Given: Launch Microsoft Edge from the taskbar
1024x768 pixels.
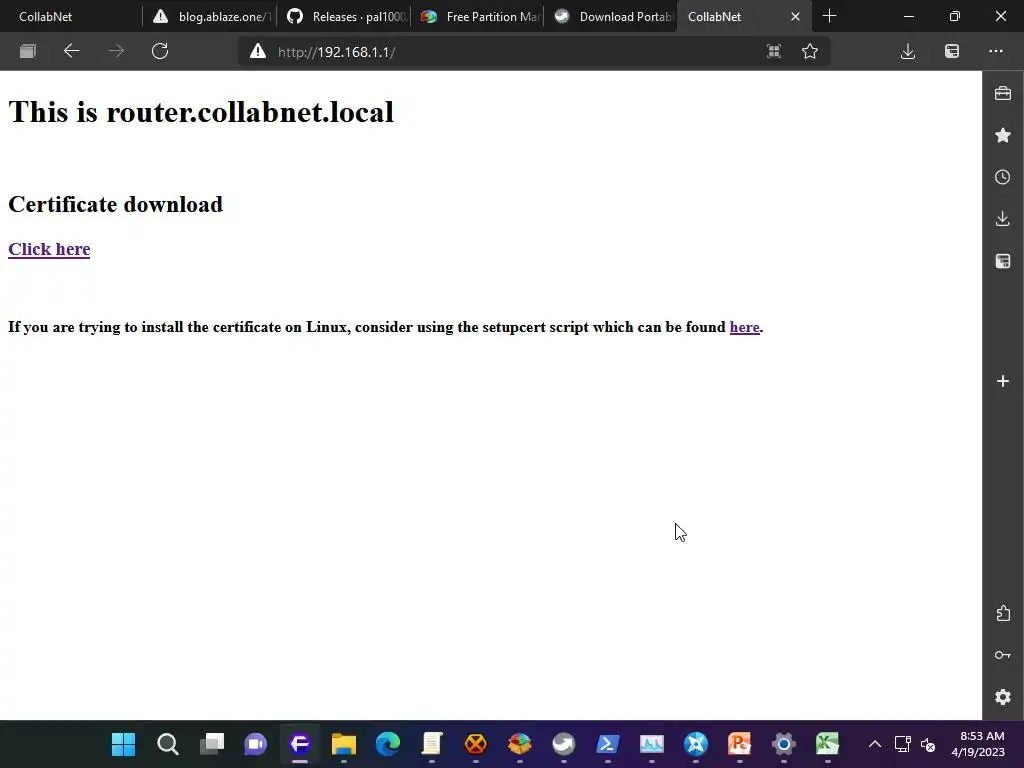Looking at the screenshot, I should coord(388,744).
